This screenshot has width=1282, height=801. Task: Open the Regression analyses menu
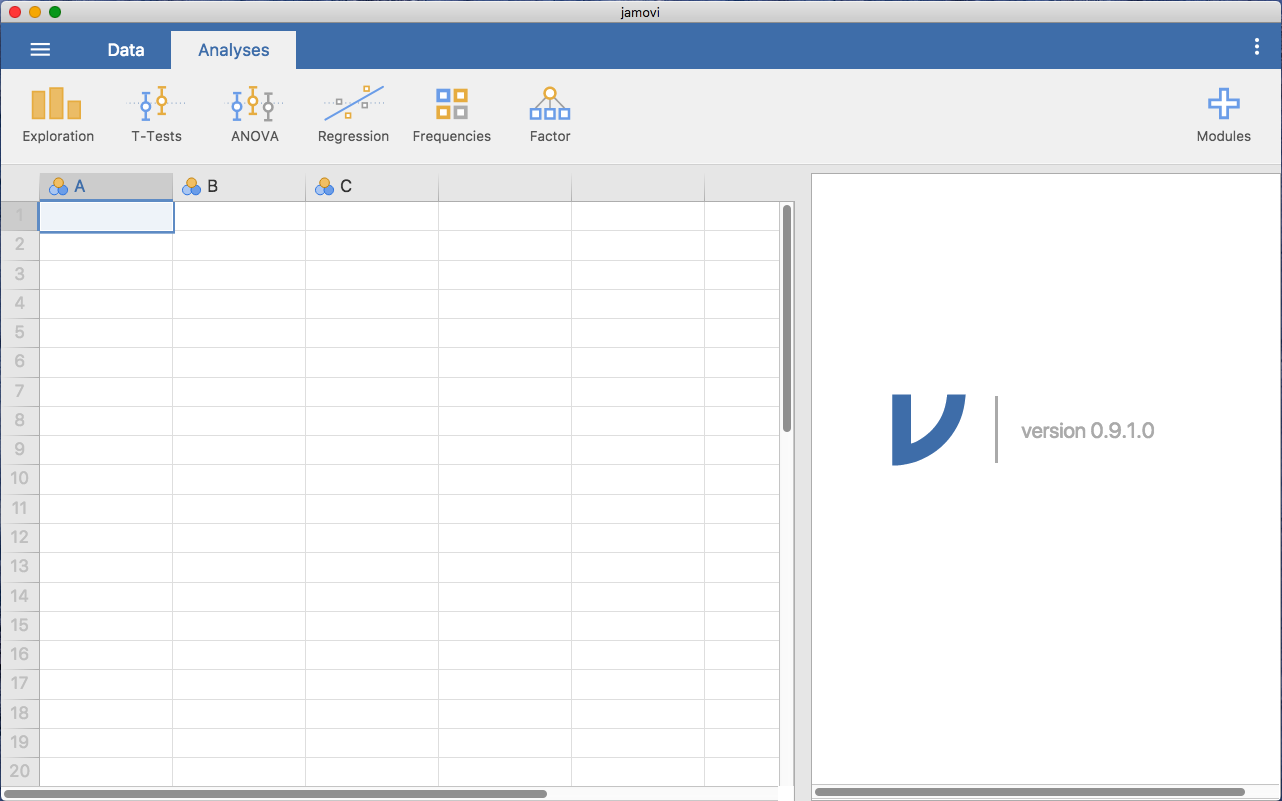pyautogui.click(x=353, y=115)
